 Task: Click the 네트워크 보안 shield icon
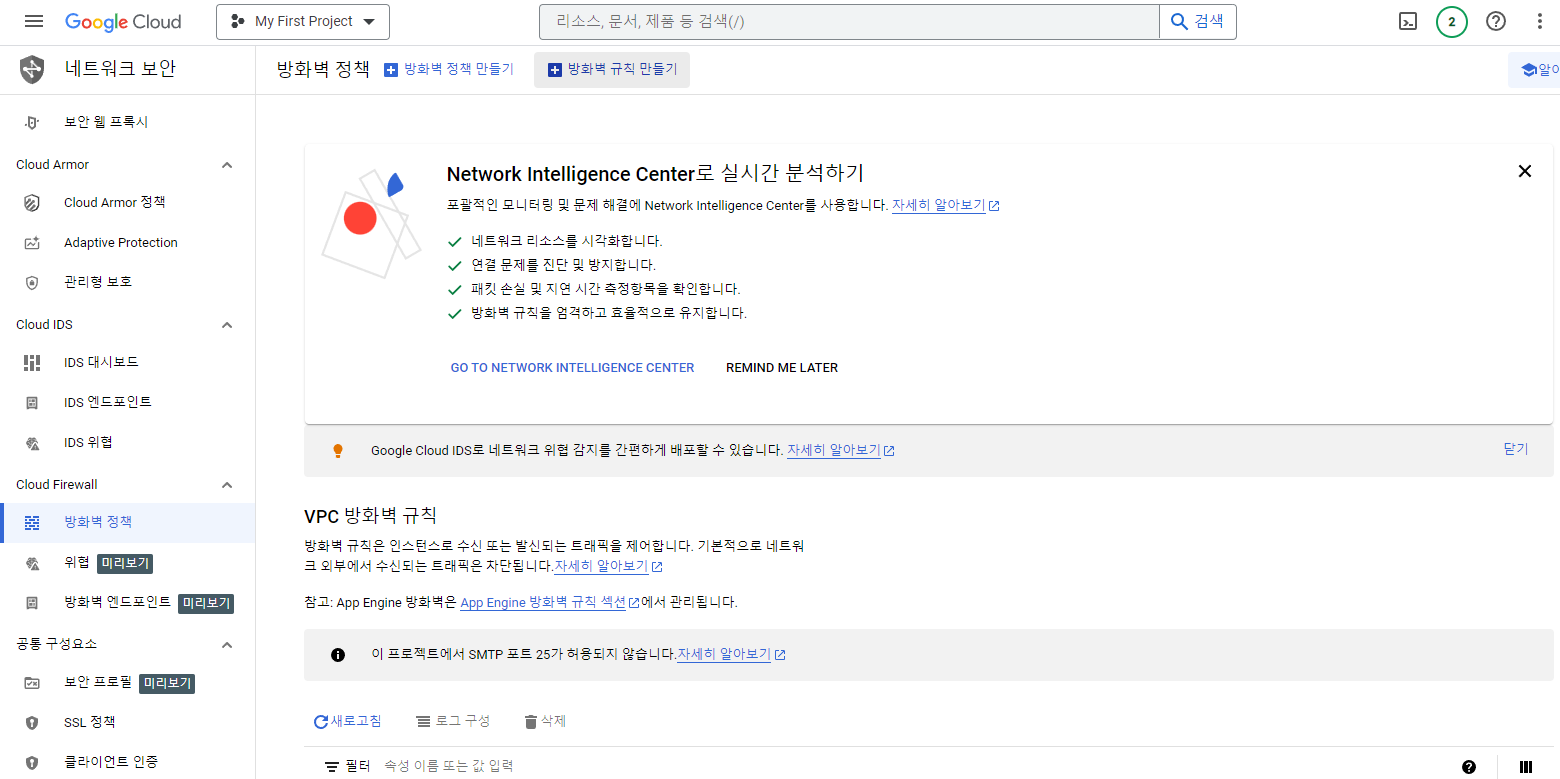click(32, 69)
